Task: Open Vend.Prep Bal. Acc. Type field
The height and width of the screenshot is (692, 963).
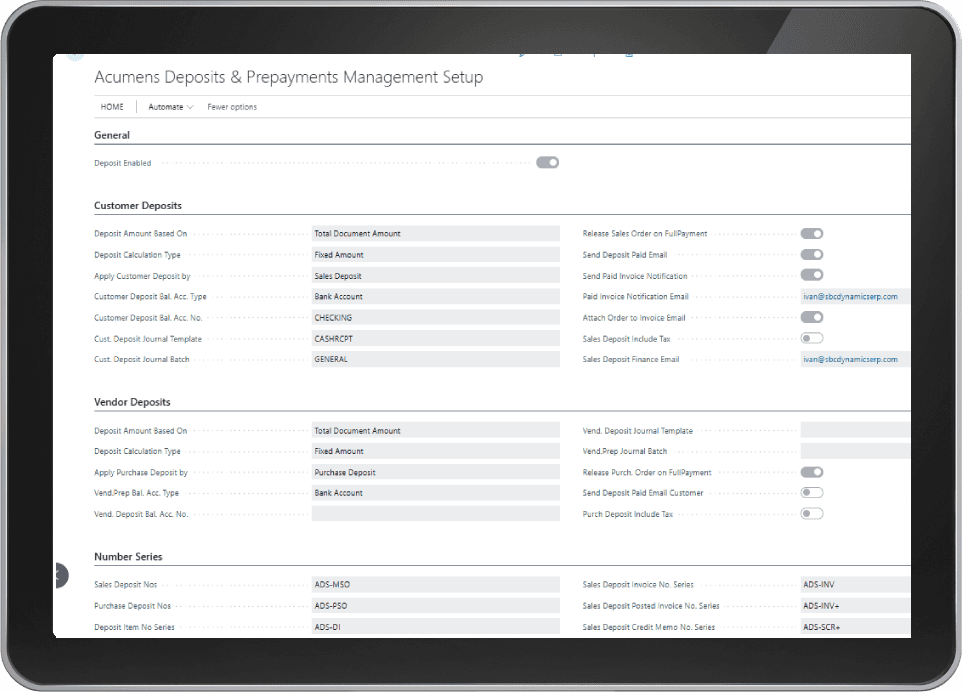Action: 435,493
